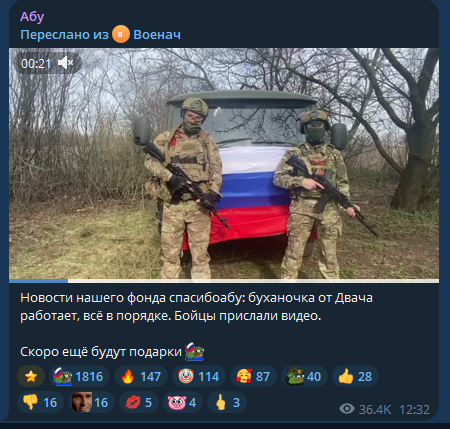The height and width of the screenshot is (429, 450).
Task: Open the Абу sender name
Action: 32,17
